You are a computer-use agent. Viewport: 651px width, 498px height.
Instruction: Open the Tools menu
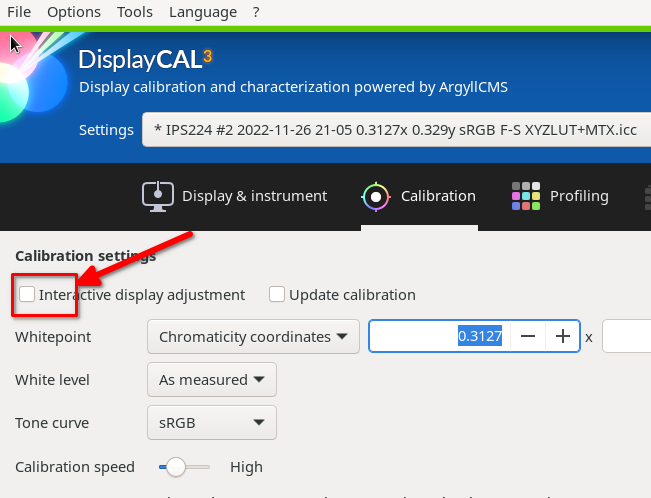tap(135, 12)
